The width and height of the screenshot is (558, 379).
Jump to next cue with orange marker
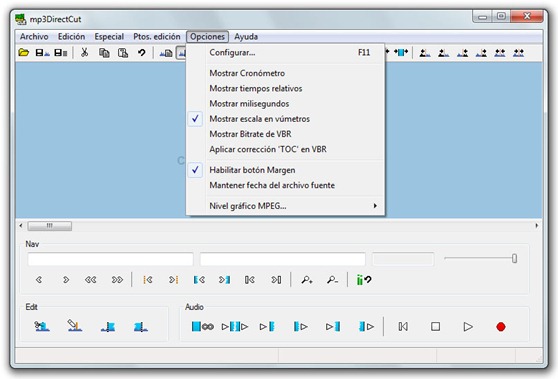pyautogui.click(x=174, y=280)
